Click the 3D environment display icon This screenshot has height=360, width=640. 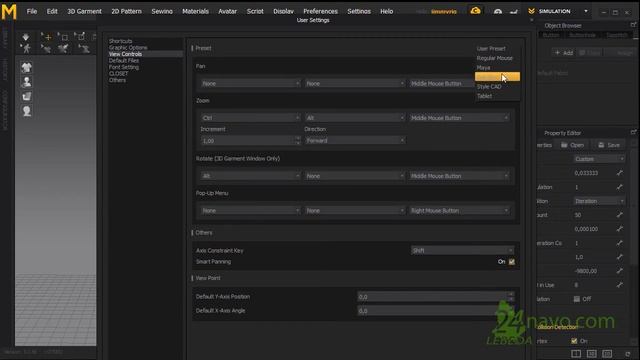(27, 97)
